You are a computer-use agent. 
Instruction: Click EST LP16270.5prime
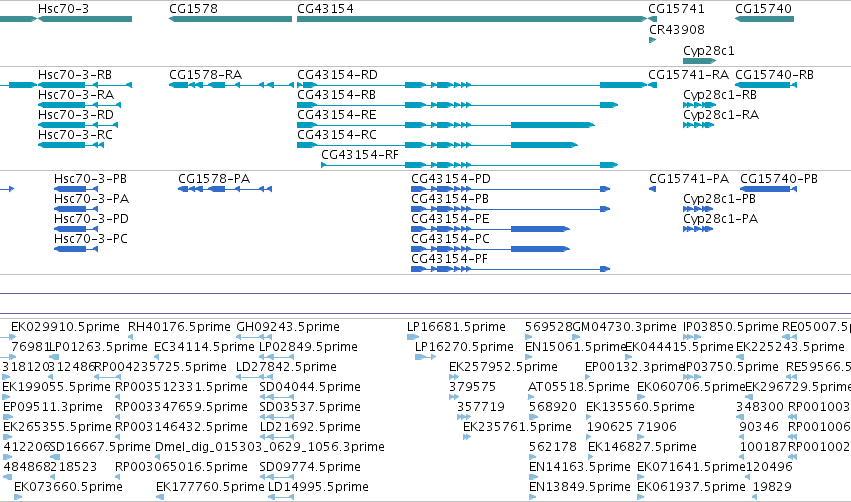pos(464,347)
